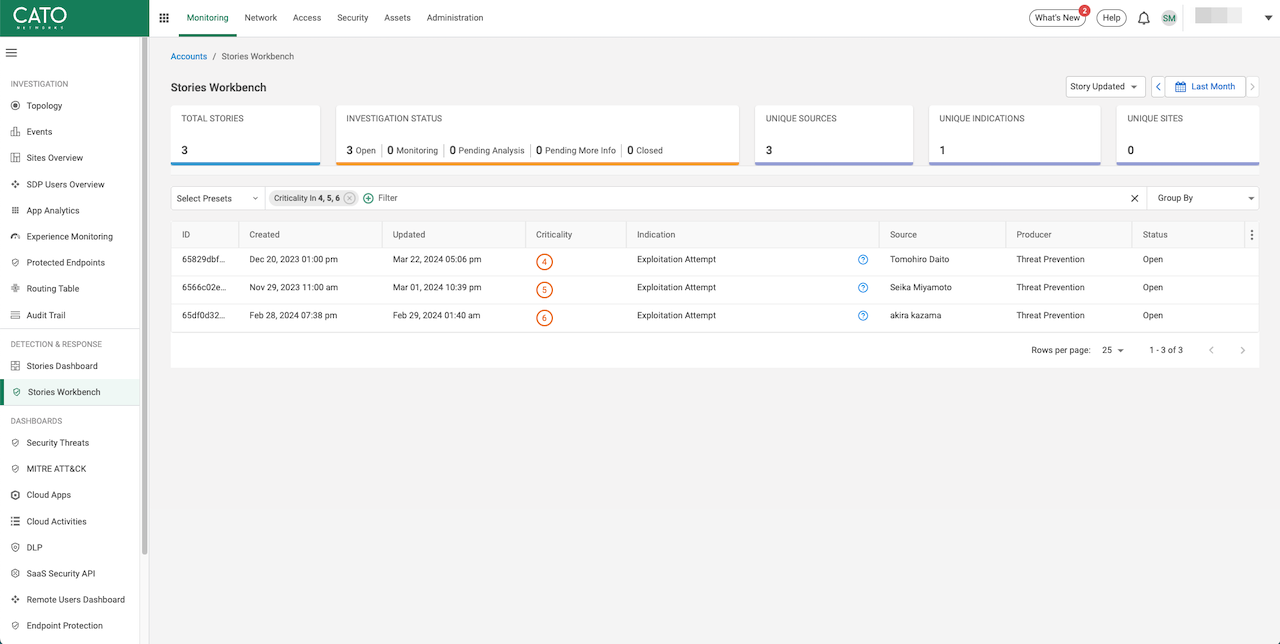Follow the Accounts breadcrumb link

[x=189, y=57]
